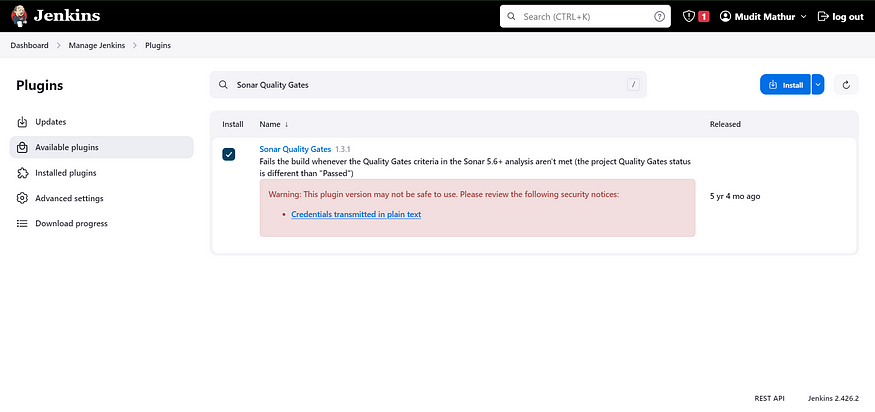
Task: Click the Jenkins title text in header
Action: (66, 16)
